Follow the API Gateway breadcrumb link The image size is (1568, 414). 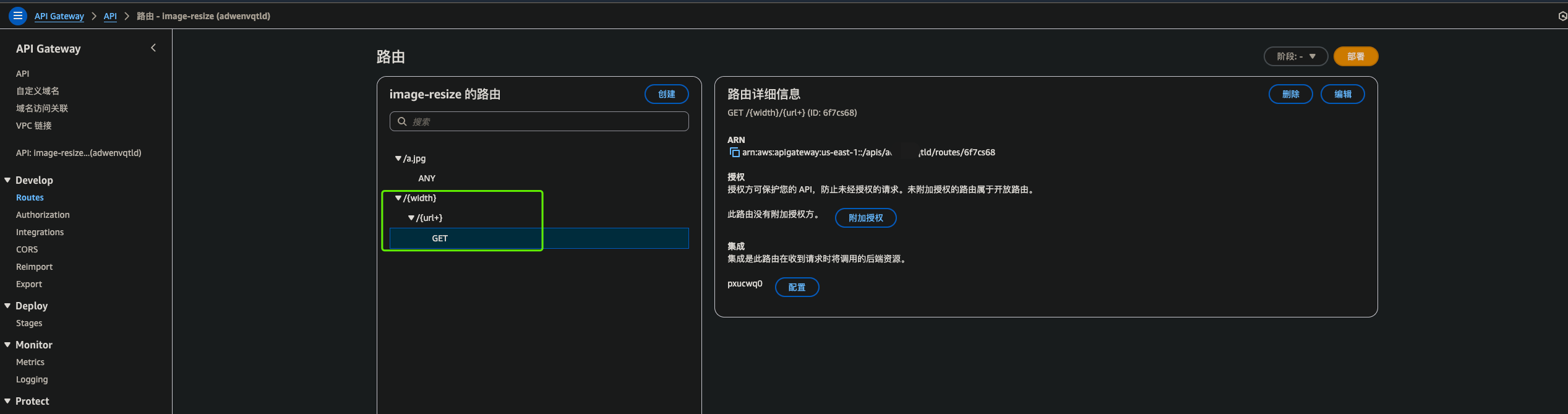59,16
